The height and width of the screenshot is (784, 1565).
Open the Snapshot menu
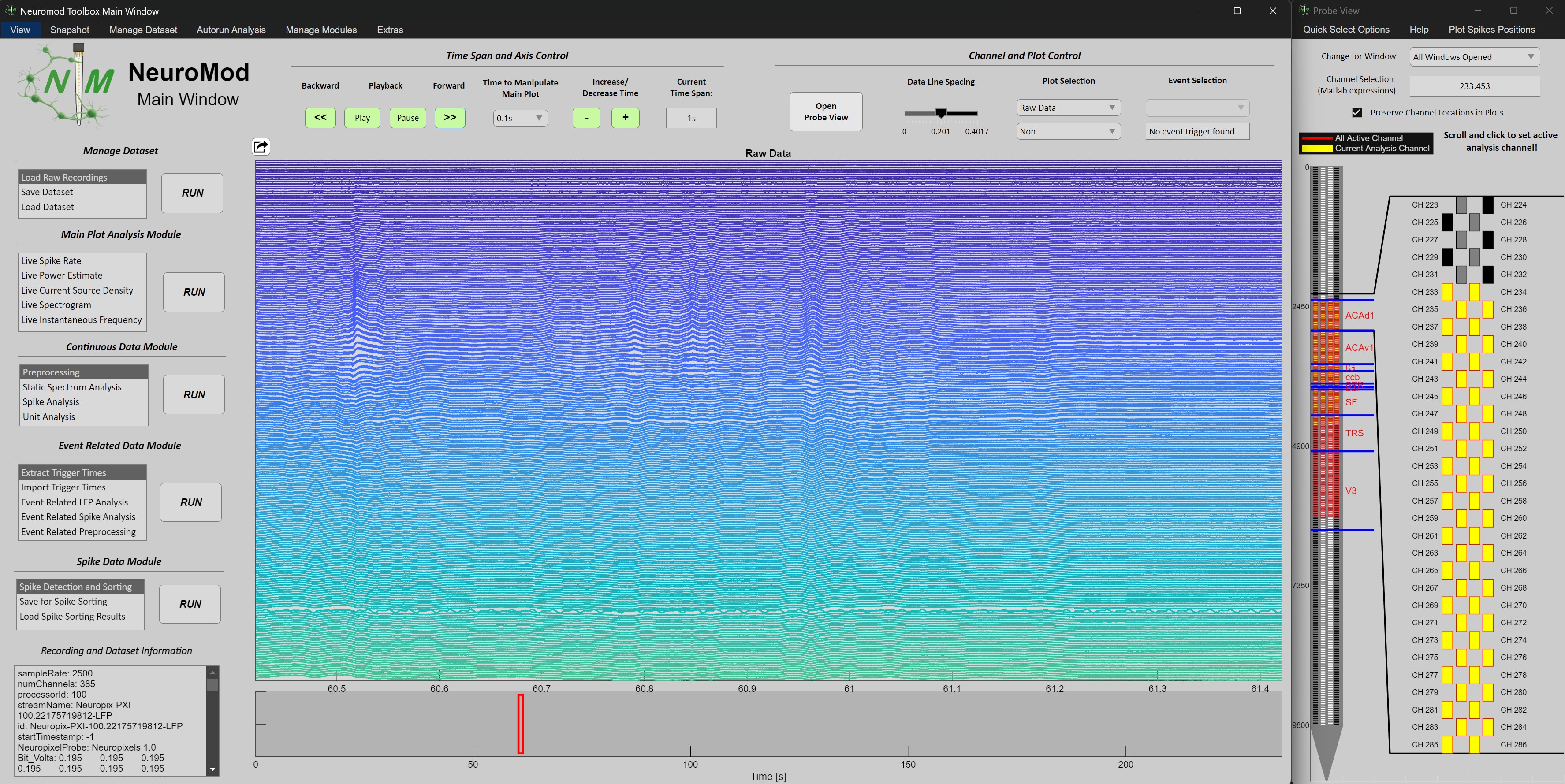(x=70, y=30)
